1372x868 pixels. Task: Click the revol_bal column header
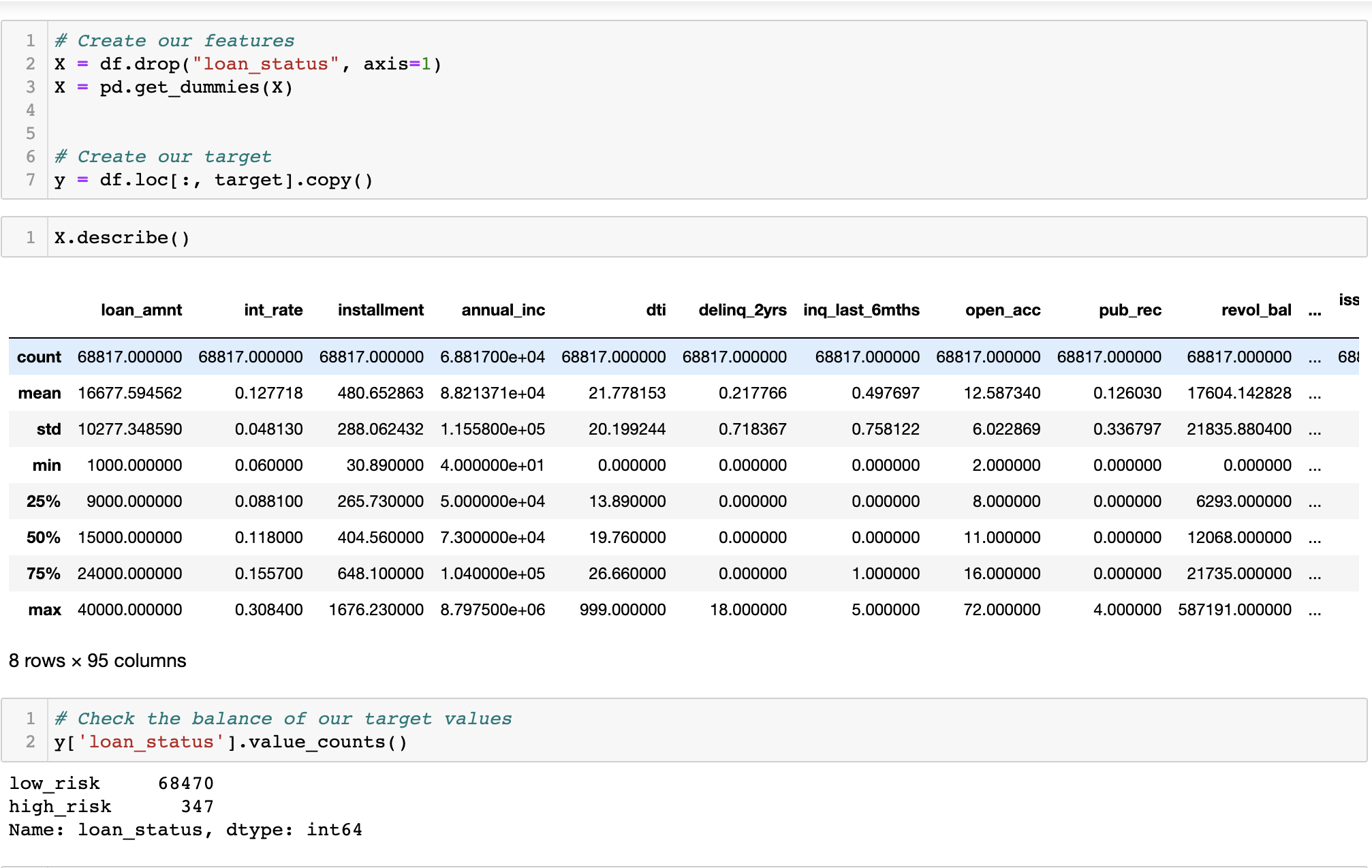[x=1256, y=310]
